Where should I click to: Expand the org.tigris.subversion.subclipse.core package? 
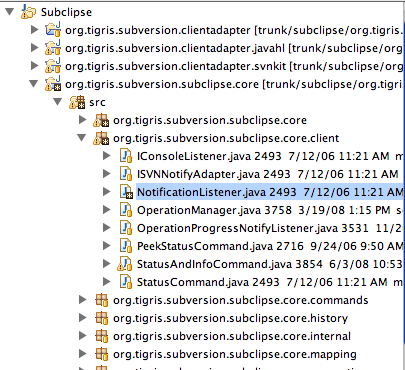coord(82,120)
